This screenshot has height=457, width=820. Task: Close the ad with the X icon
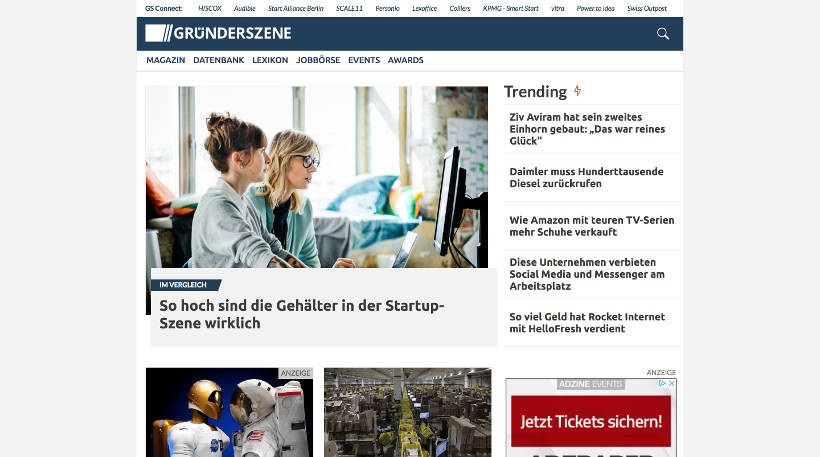671,383
